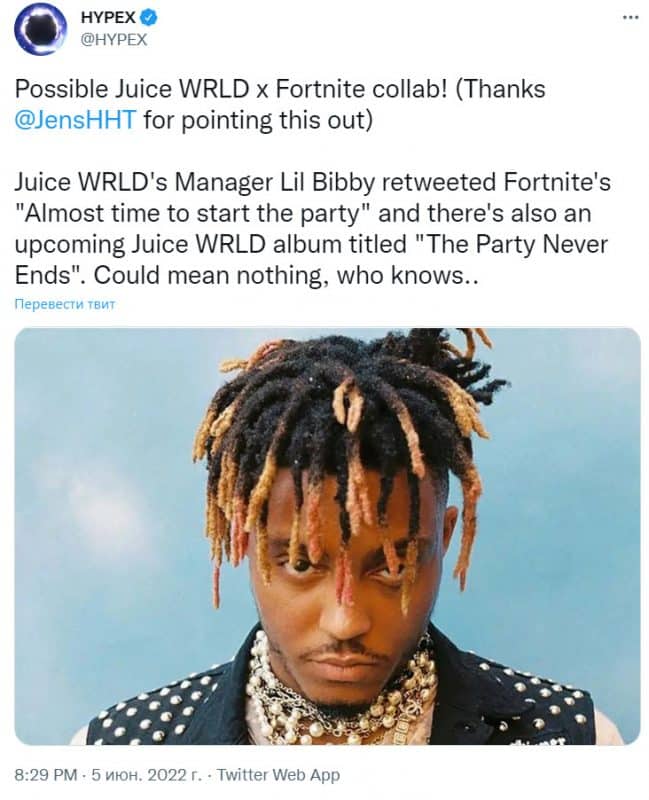
Task: Click the line ending with 'who knows..'
Action: (x=246, y=275)
